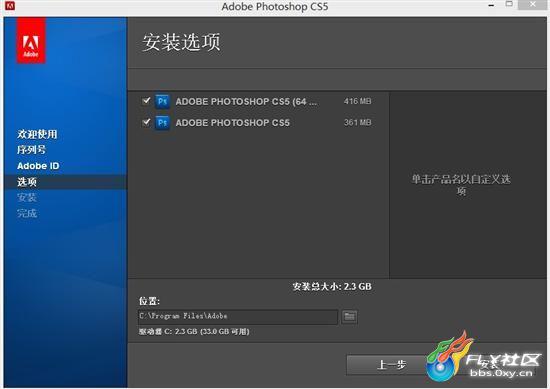Go to 序列号 step in sidebar
The width and height of the screenshot is (550, 389).
[31, 150]
